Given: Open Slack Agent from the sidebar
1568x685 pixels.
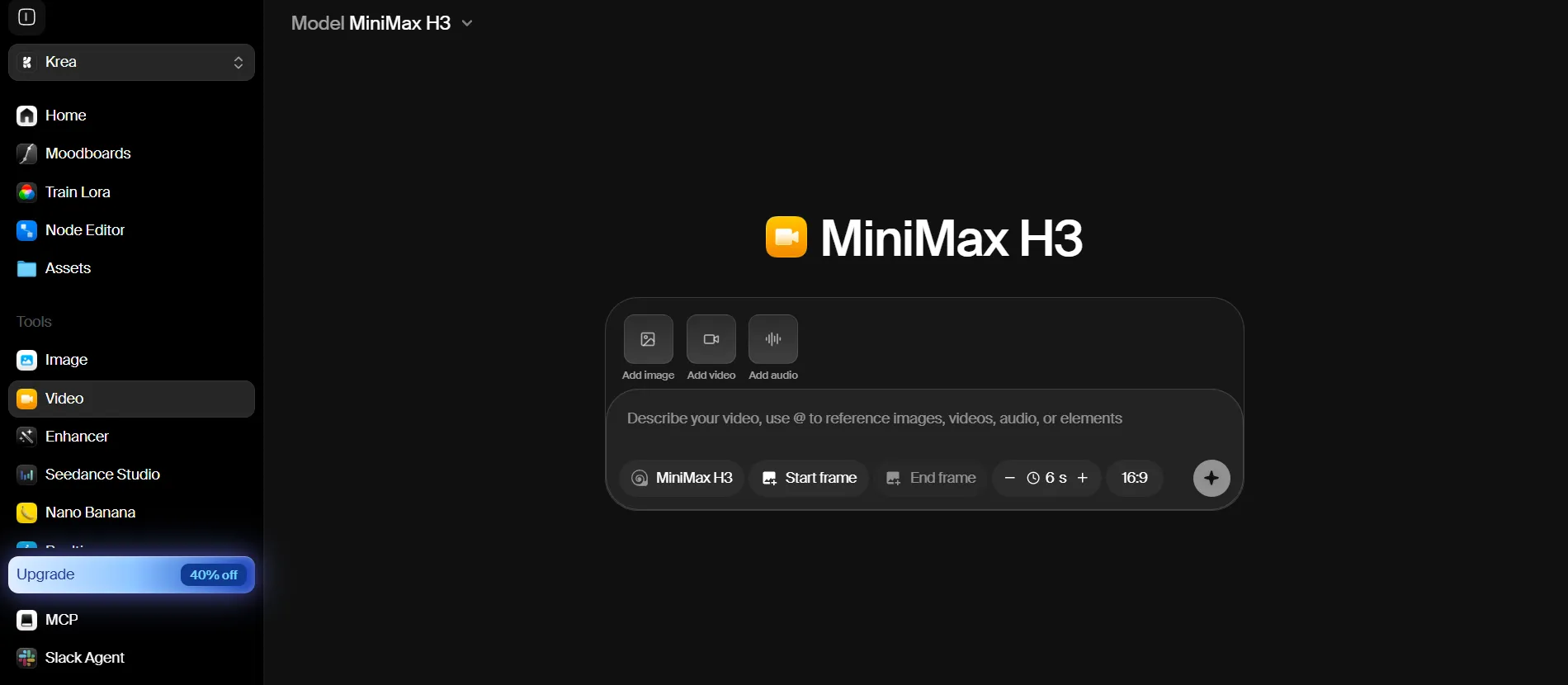Looking at the screenshot, I should pyautogui.click(x=131, y=658).
